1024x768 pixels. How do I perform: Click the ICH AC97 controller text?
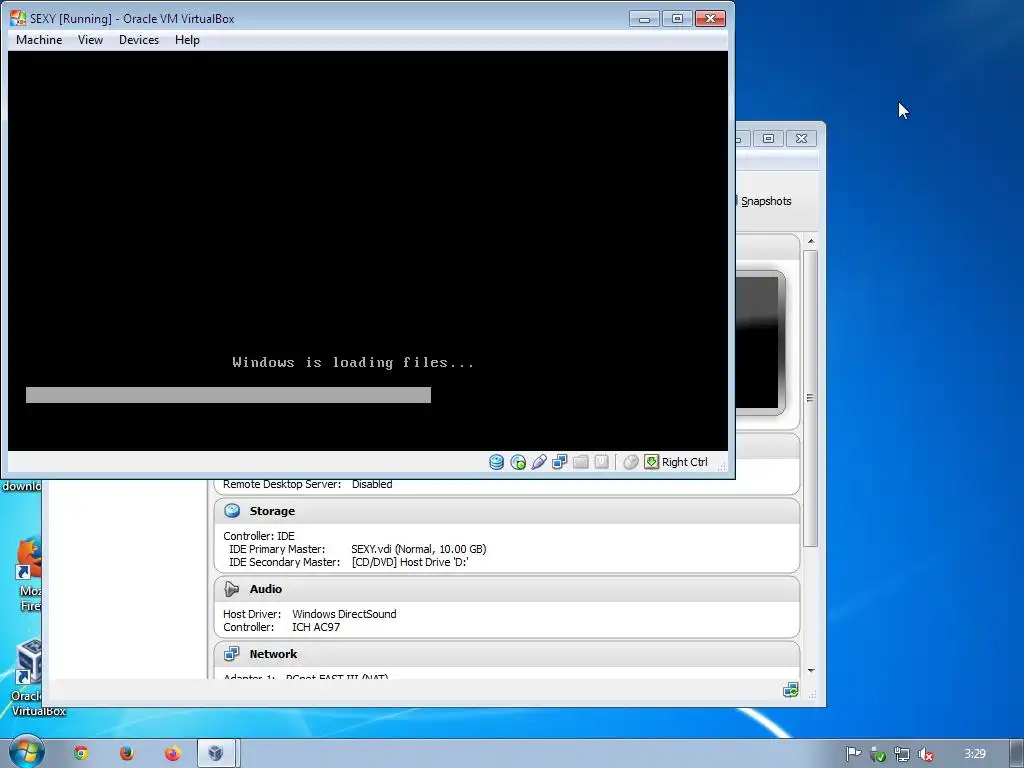pos(316,627)
